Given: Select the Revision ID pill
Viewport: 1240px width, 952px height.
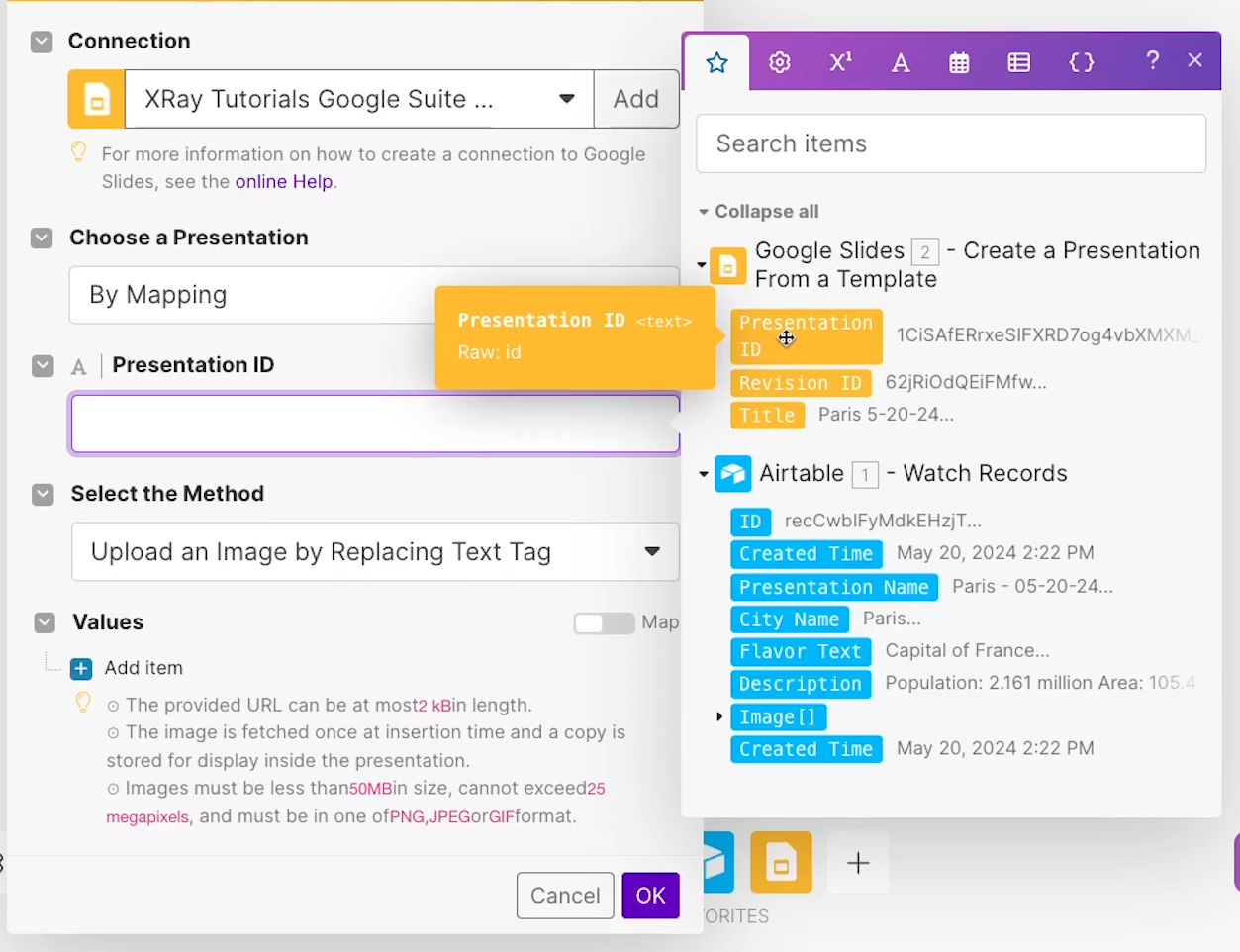Looking at the screenshot, I should [800, 383].
